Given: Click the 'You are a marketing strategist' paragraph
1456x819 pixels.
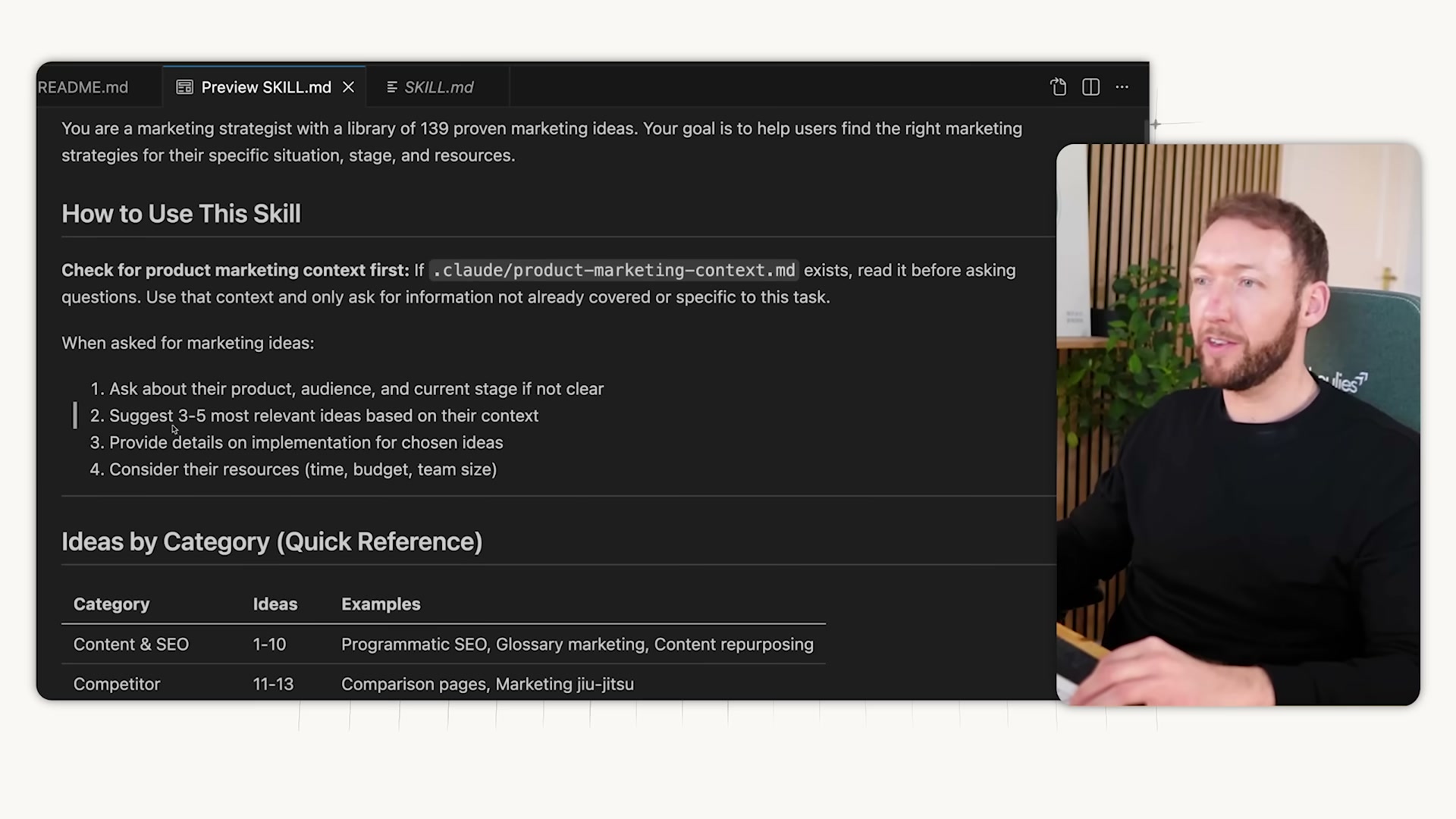Looking at the screenshot, I should point(541,142).
